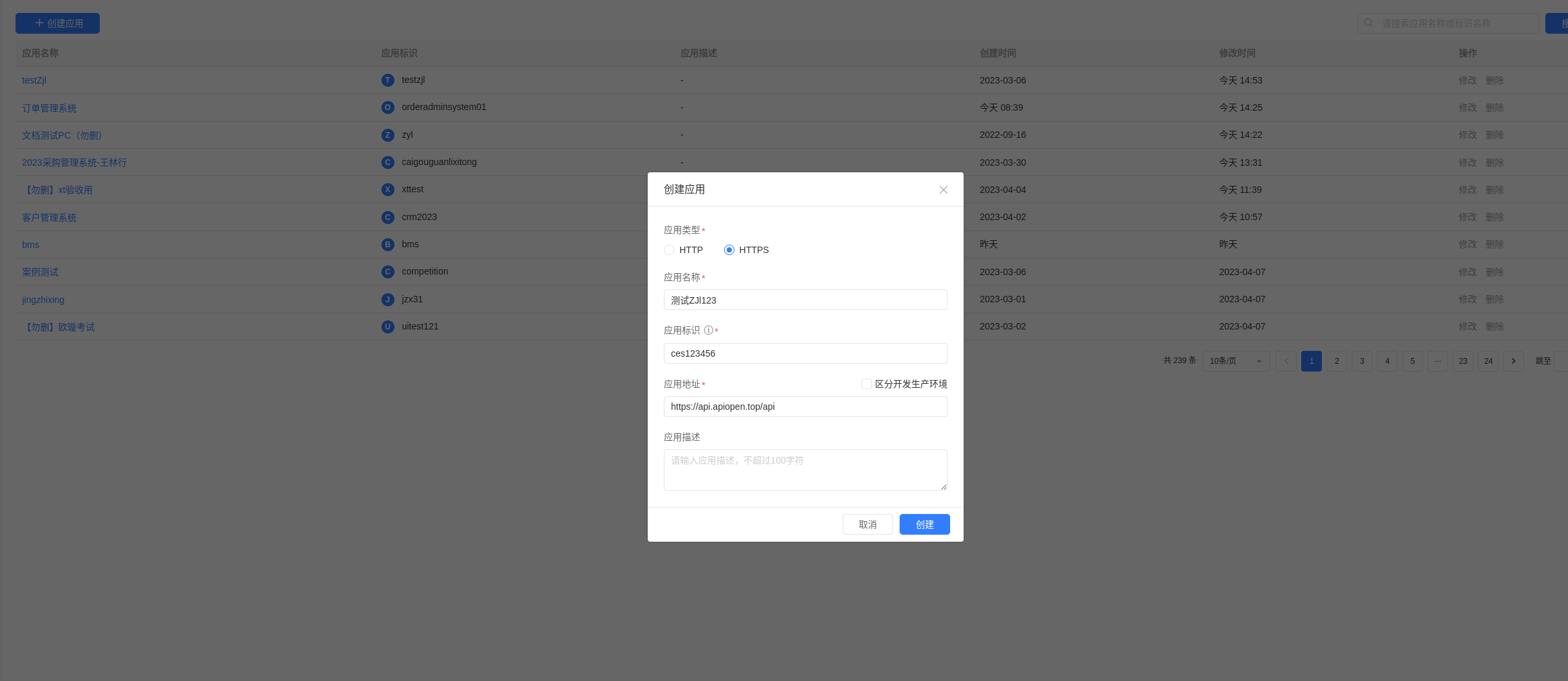Click the 创建 button in dialog

[924, 524]
